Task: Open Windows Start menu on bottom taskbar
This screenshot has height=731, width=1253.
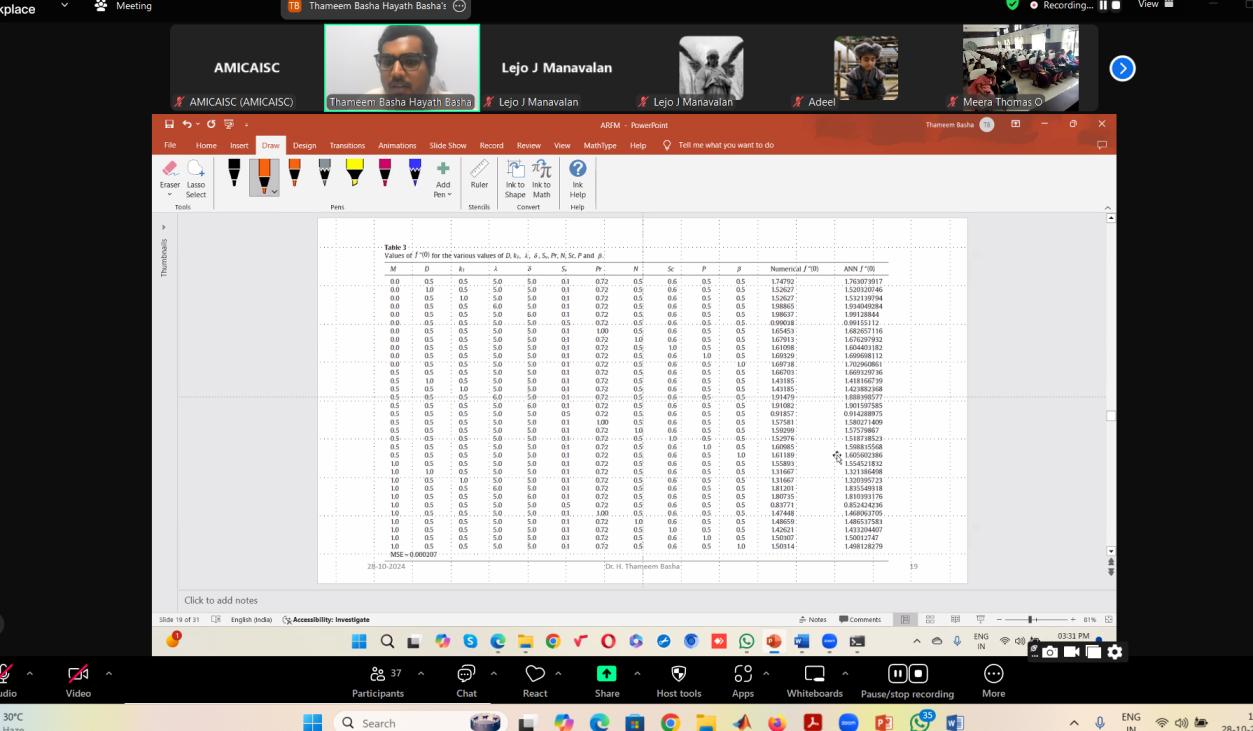Action: pos(312,722)
